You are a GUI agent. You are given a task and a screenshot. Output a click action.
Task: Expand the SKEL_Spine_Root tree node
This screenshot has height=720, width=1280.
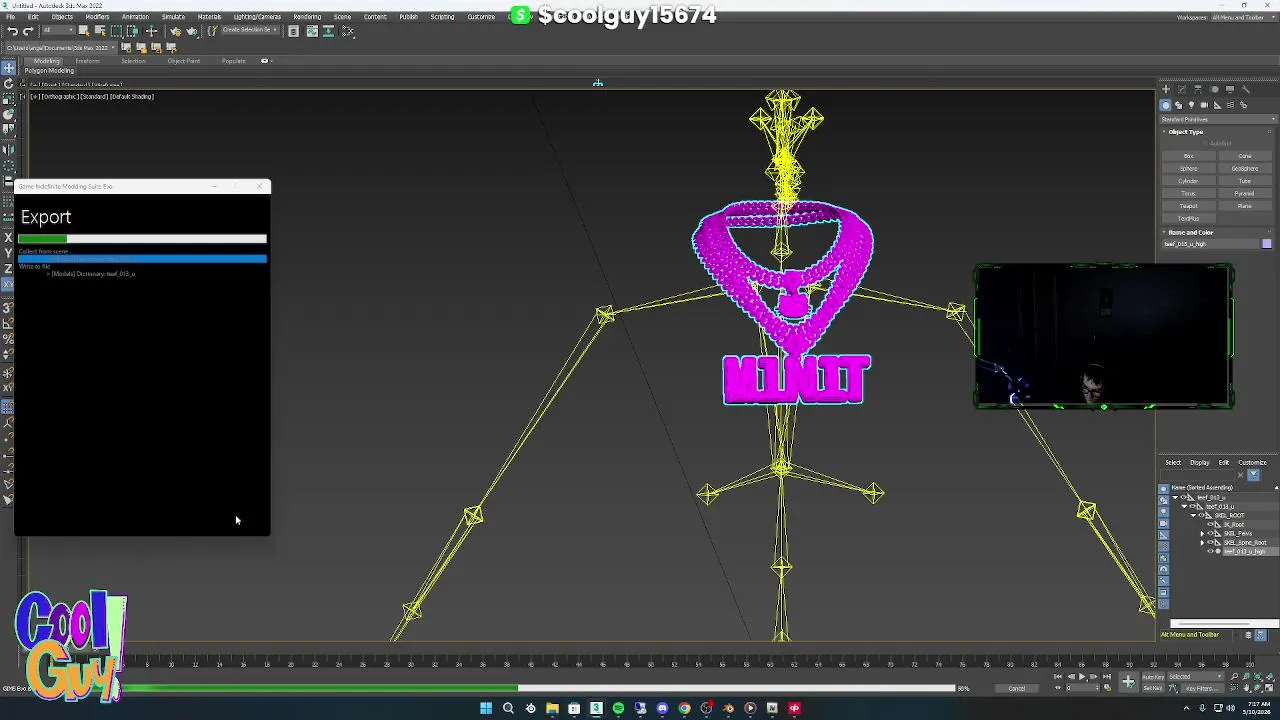[1202, 543]
